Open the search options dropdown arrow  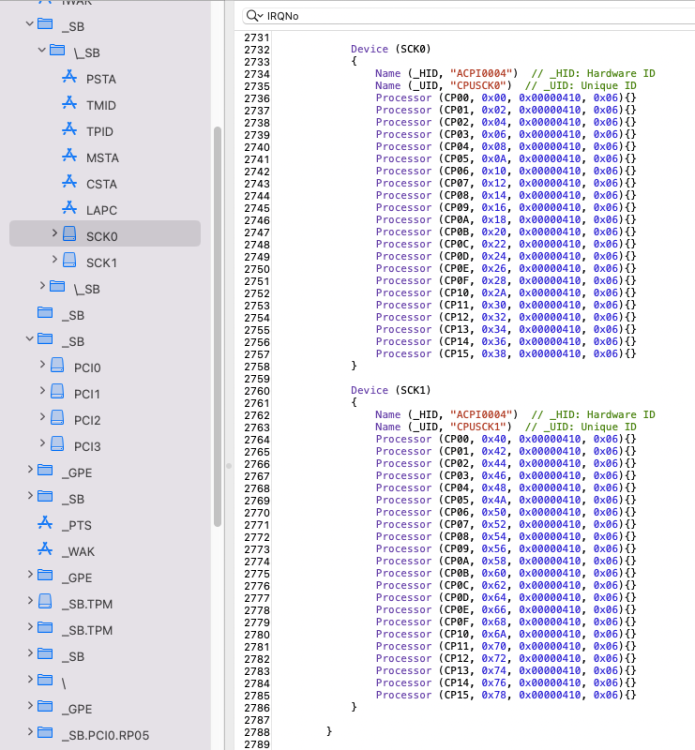pyautogui.click(x=261, y=16)
